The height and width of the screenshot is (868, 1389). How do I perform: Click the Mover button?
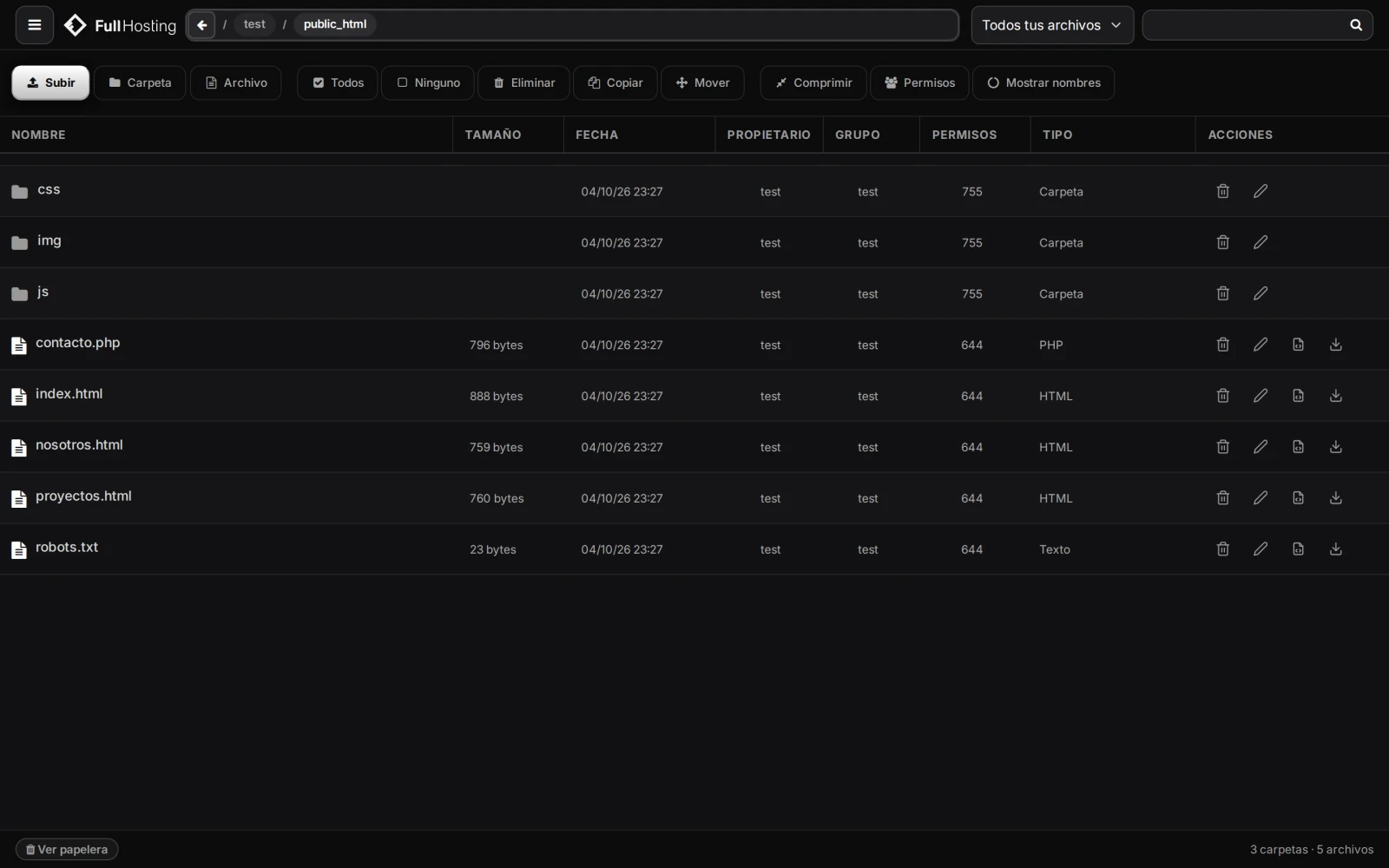coord(702,83)
